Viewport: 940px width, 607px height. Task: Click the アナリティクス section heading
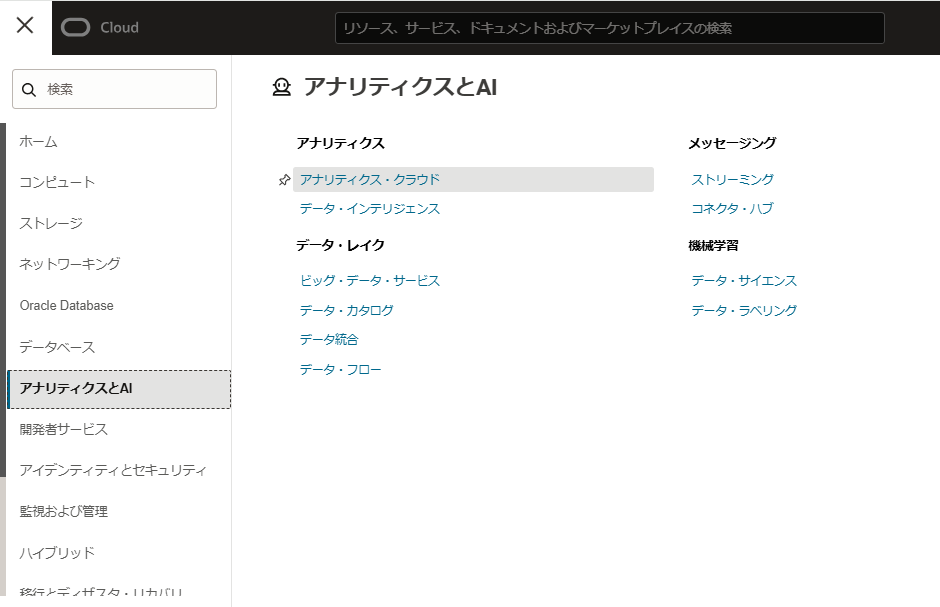click(341, 143)
